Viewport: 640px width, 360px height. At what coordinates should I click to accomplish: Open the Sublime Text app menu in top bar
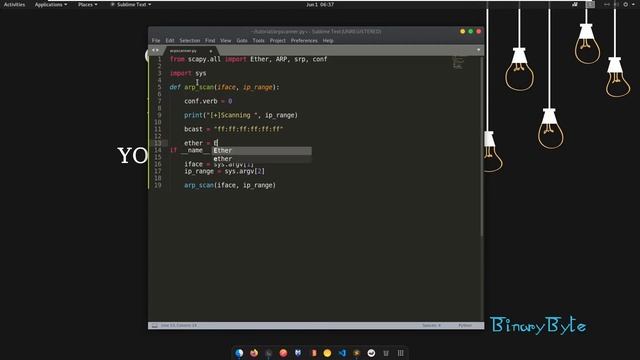pos(131,4)
